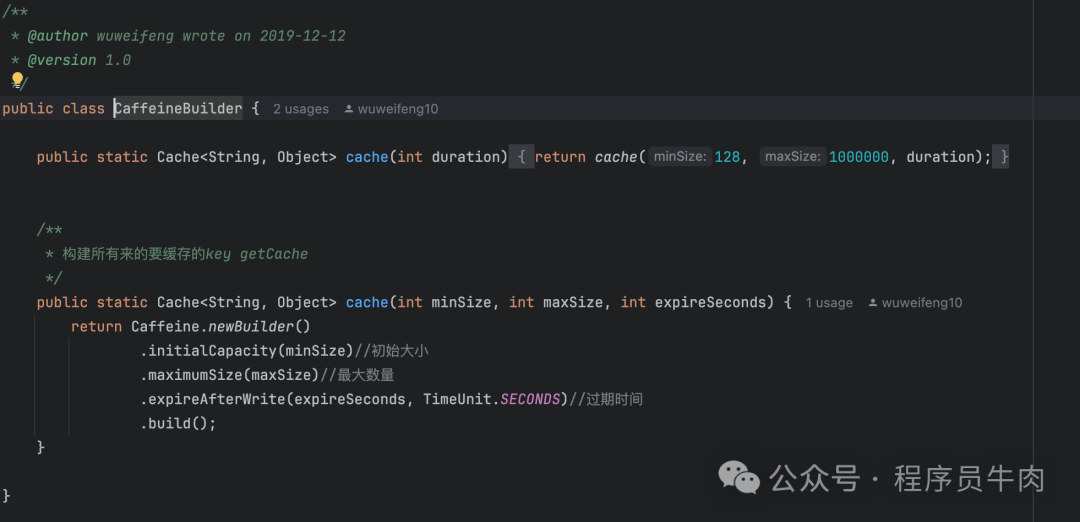
Task: Click the comment '最大数量'
Action: click(357, 375)
